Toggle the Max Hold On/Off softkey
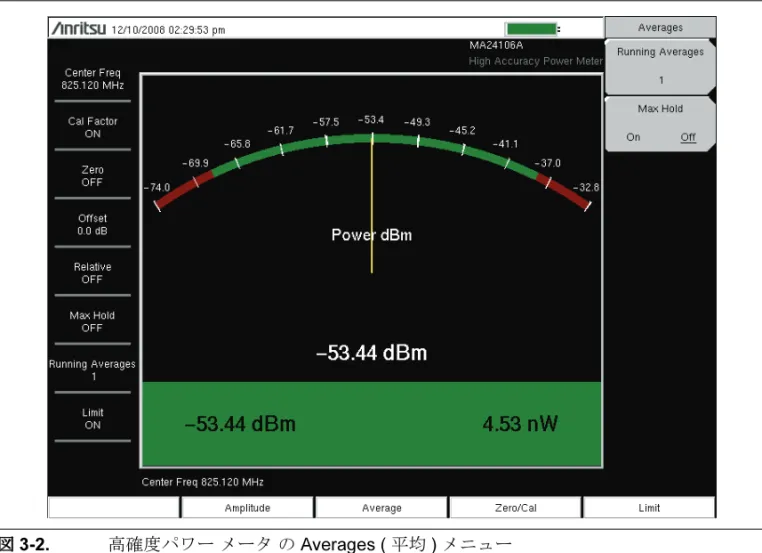This screenshot has width=762, height=553. 660,123
